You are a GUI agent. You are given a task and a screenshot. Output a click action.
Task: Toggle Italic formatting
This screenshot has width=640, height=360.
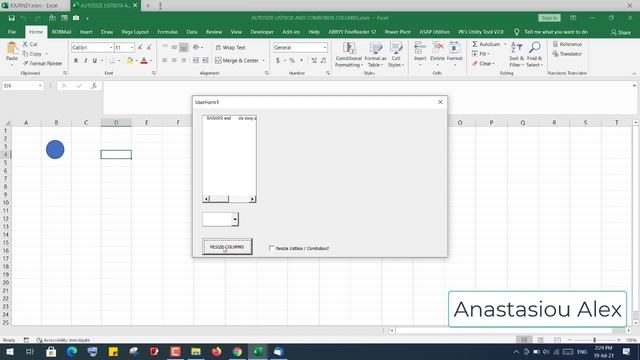point(85,60)
